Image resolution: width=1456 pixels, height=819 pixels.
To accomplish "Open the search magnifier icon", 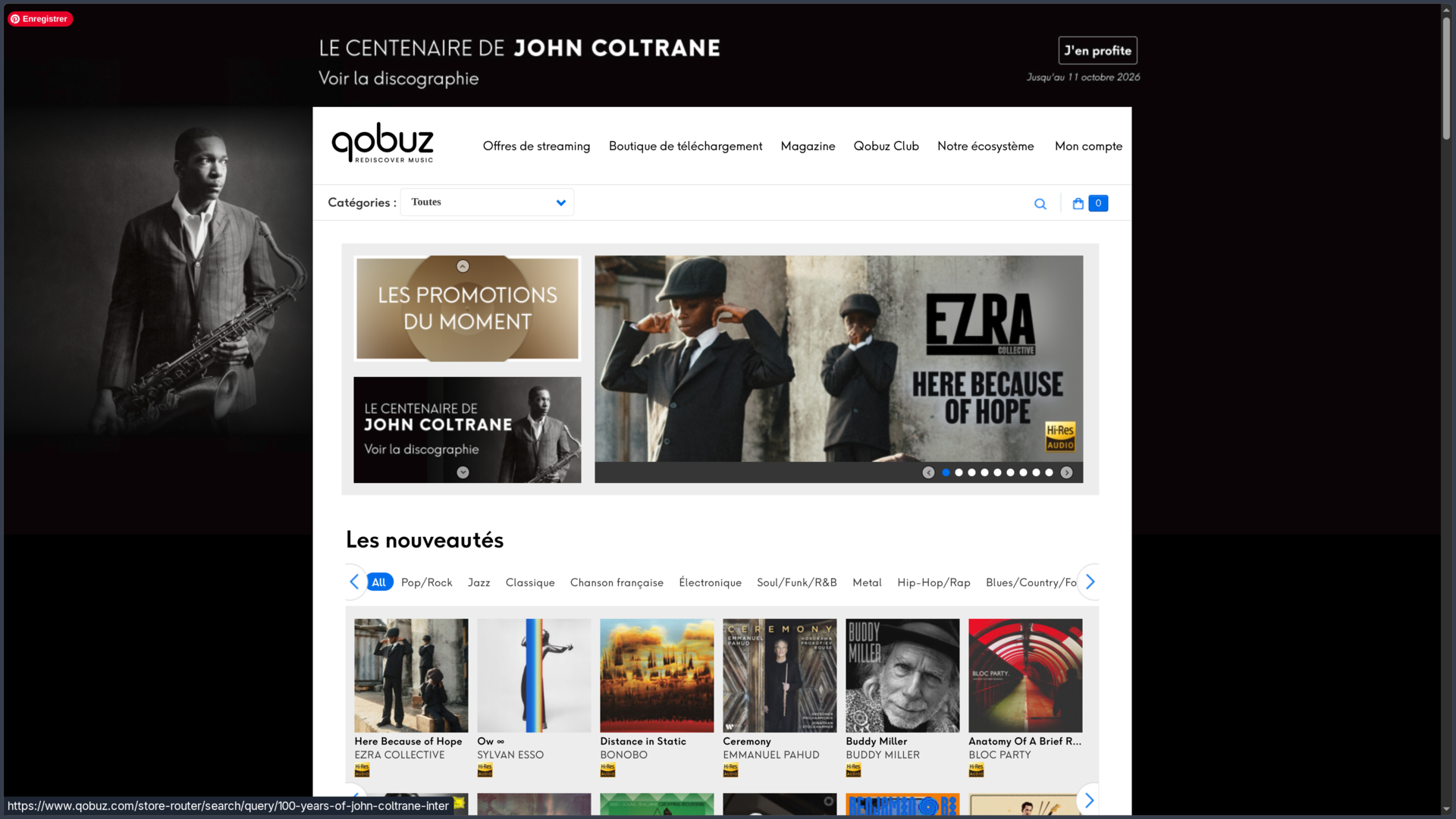I will point(1040,204).
